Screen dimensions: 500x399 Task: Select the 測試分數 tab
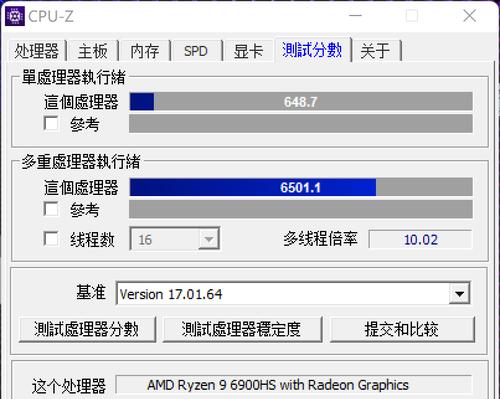(312, 50)
